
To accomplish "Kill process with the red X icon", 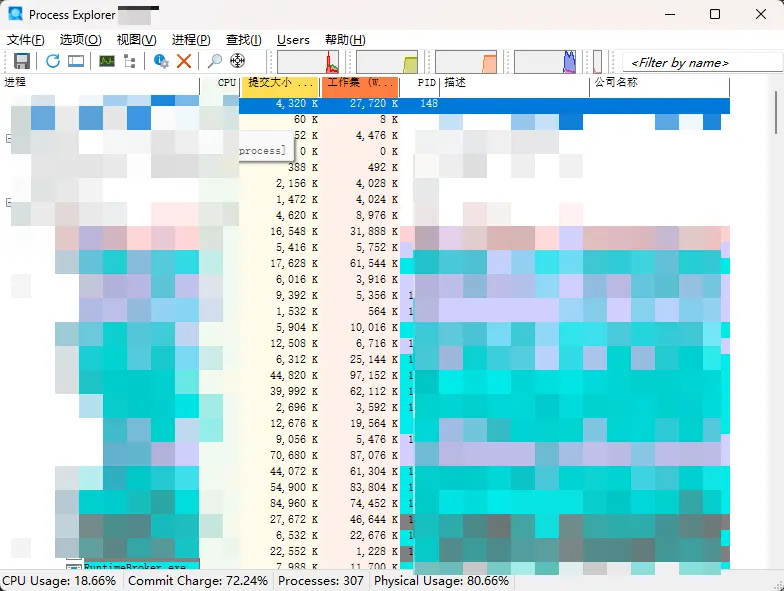I will (184, 61).
